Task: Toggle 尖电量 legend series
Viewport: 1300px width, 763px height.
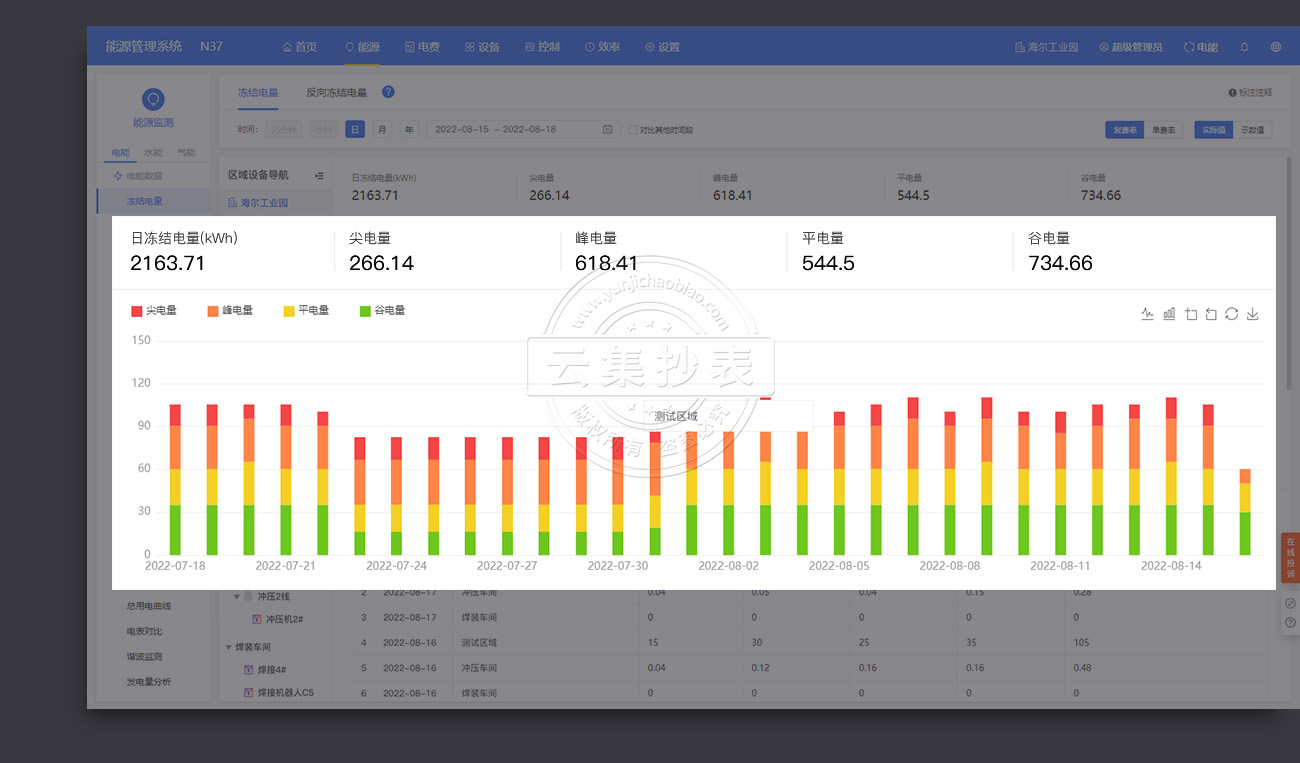Action: pyautogui.click(x=154, y=311)
